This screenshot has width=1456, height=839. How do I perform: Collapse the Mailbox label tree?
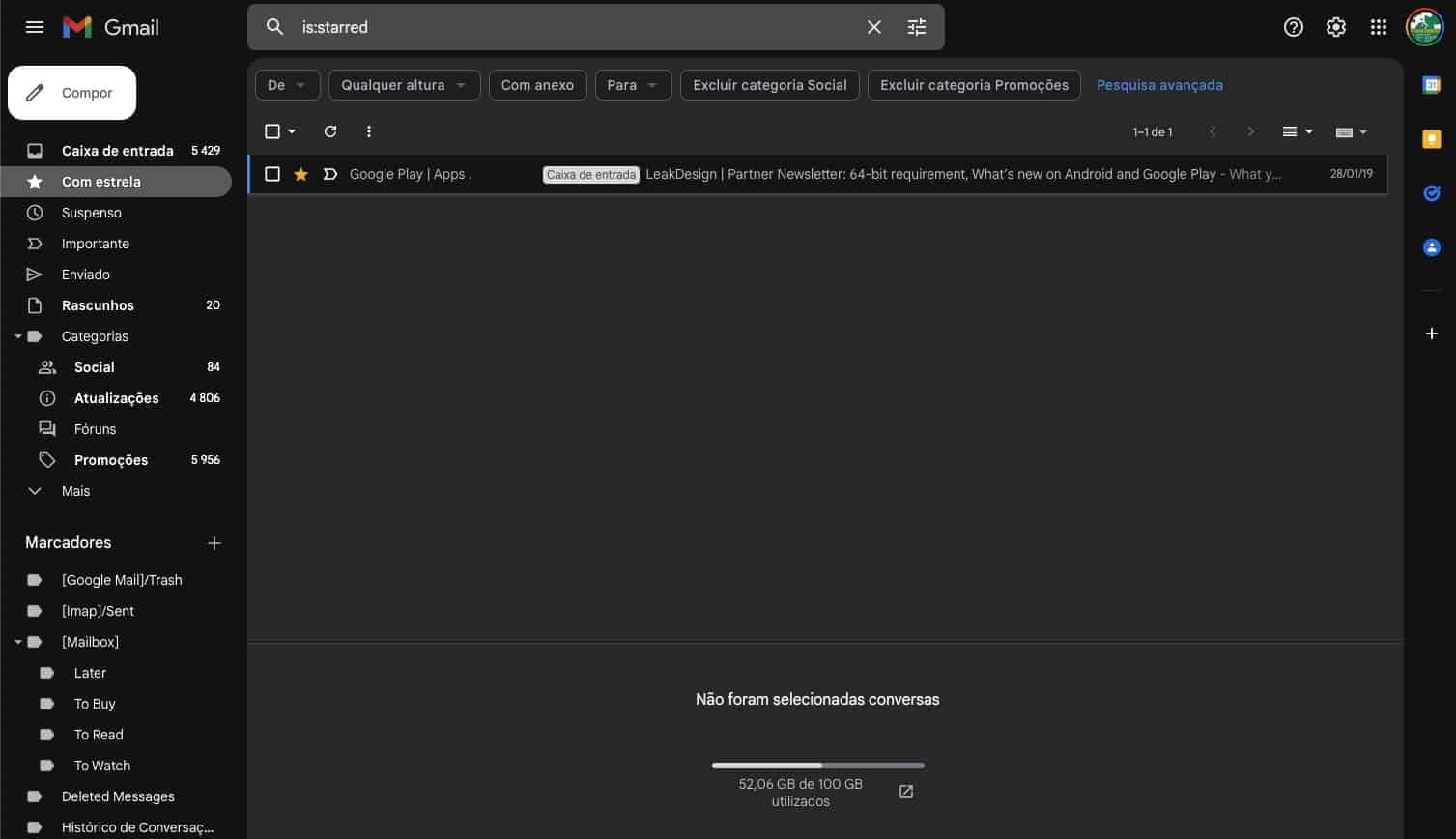pyautogui.click(x=17, y=641)
